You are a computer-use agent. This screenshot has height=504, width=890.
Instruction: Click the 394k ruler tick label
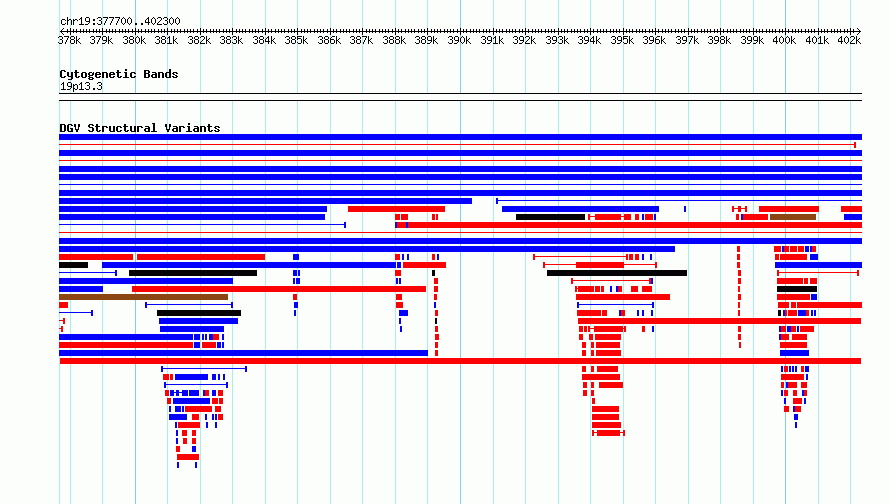tap(589, 40)
